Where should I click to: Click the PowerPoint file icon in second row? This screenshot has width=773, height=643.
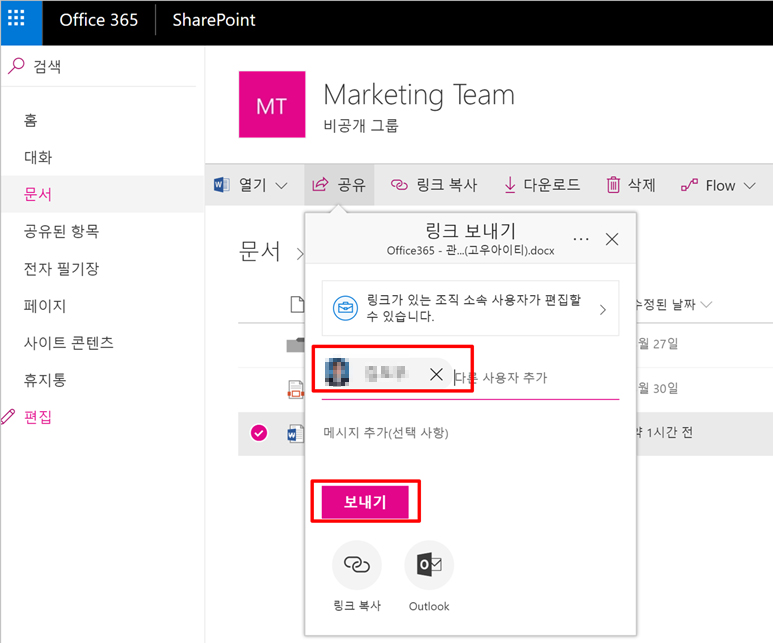pos(295,389)
